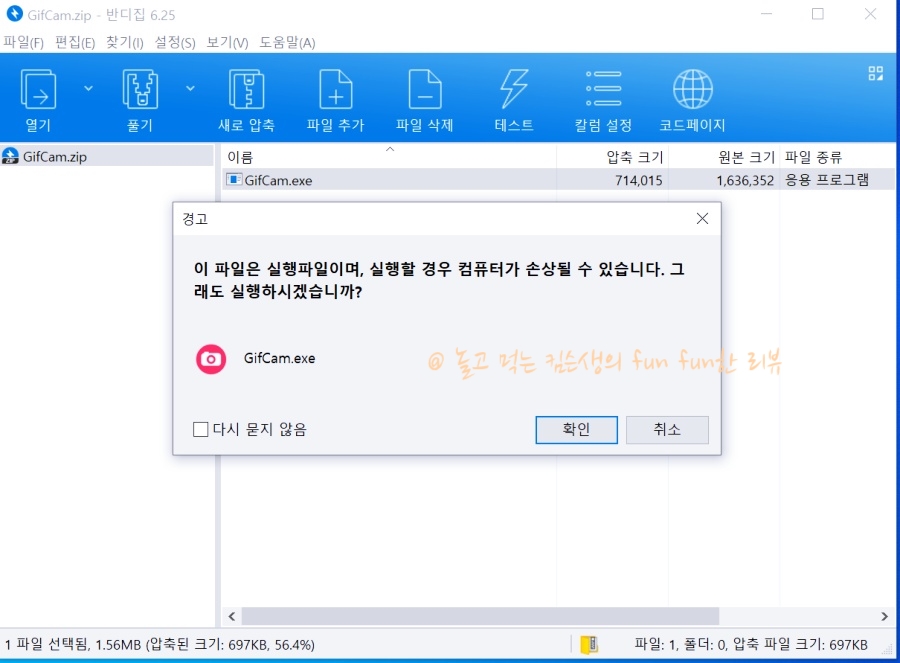This screenshot has width=900, height=663.
Task: Expand the dropdown arrow next to 열기
Action: click(x=88, y=88)
